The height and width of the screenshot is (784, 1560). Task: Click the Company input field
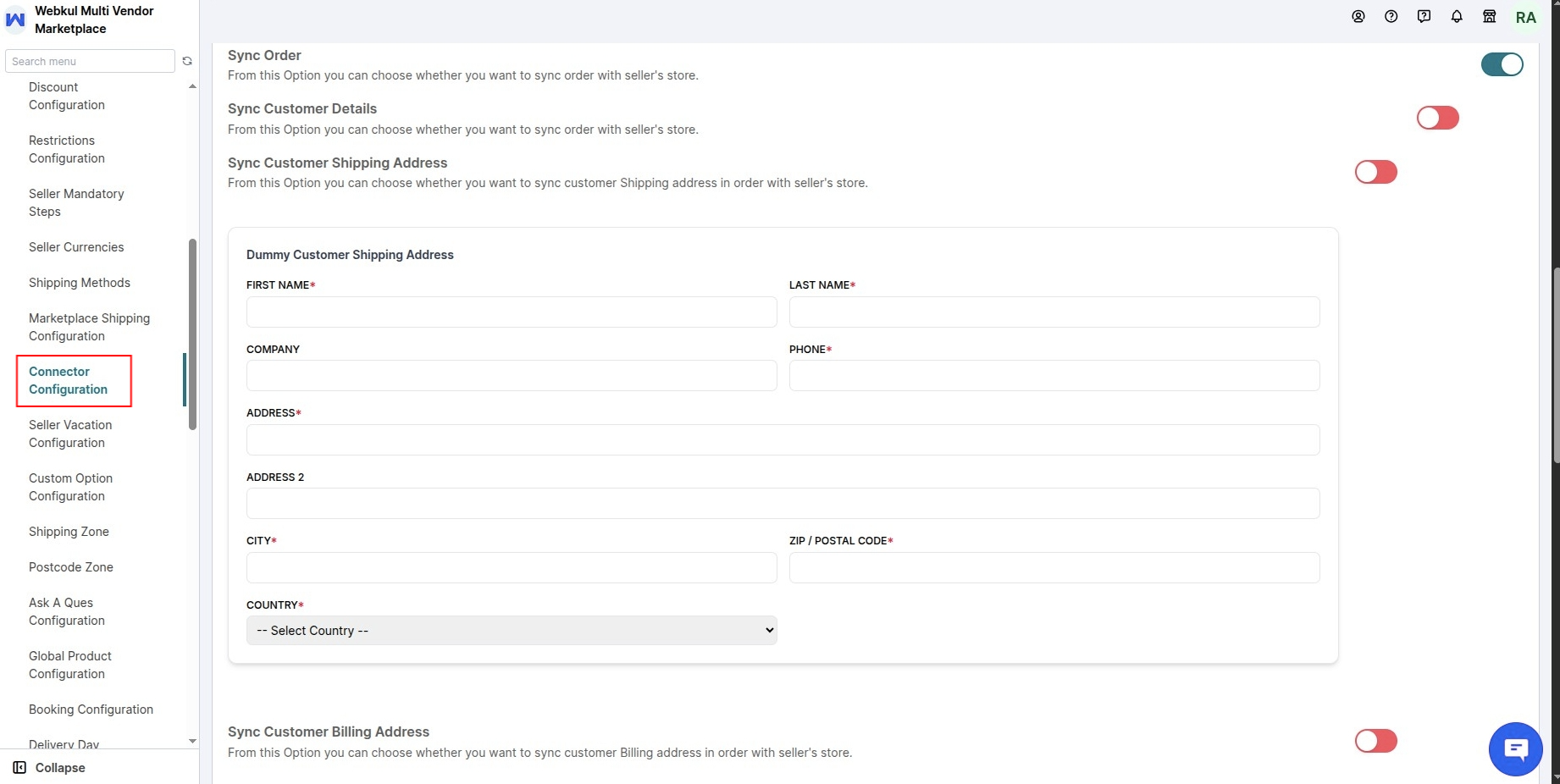click(512, 375)
